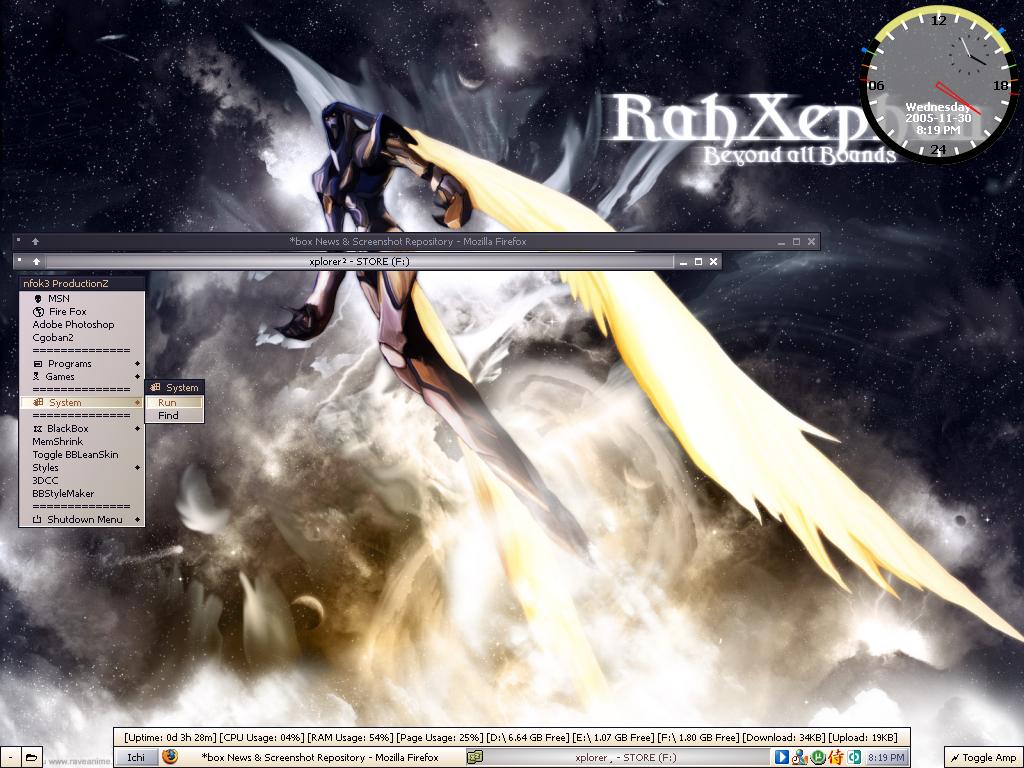This screenshot has width=1024, height=768.
Task: Expand the System submenu arrow
Action: point(137,402)
